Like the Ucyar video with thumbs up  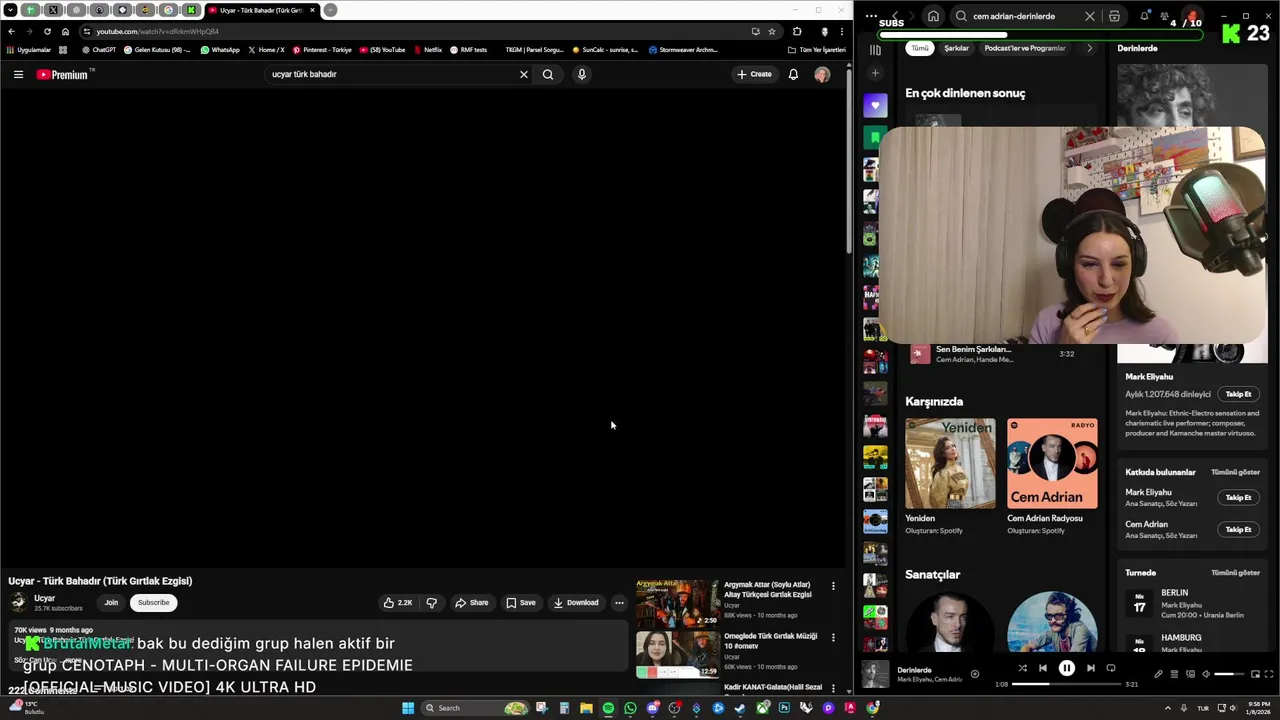pyautogui.click(x=398, y=602)
